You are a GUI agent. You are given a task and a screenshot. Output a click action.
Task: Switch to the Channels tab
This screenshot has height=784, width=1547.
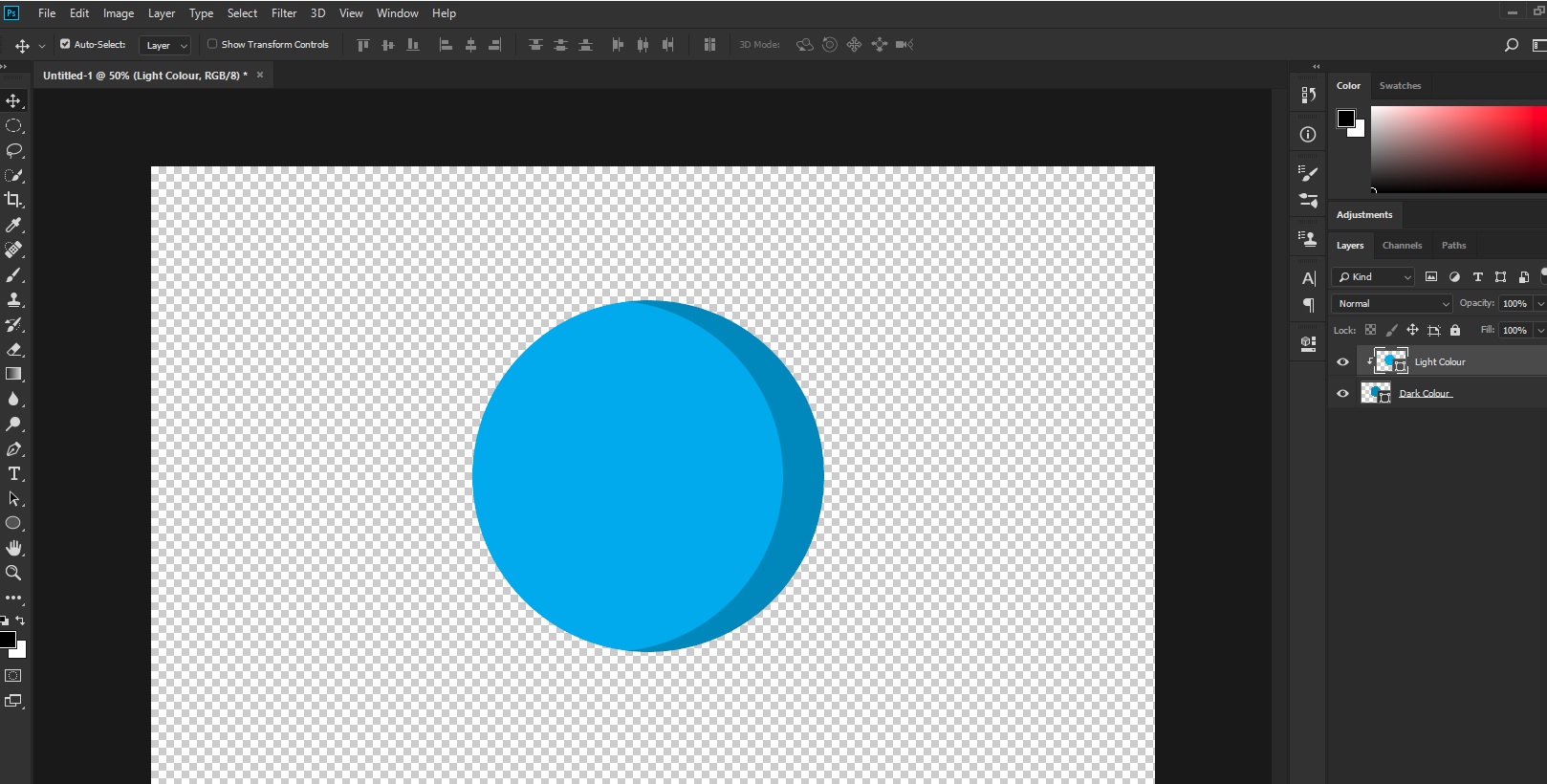pyautogui.click(x=1402, y=246)
